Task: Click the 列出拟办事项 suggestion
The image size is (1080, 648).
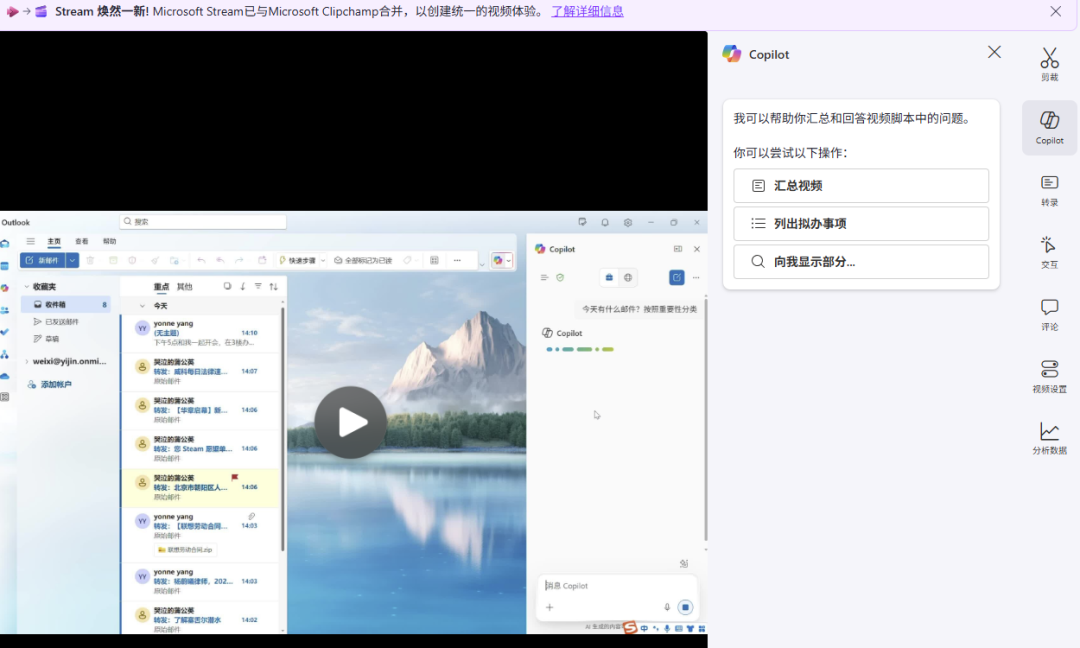Action: (x=860, y=224)
